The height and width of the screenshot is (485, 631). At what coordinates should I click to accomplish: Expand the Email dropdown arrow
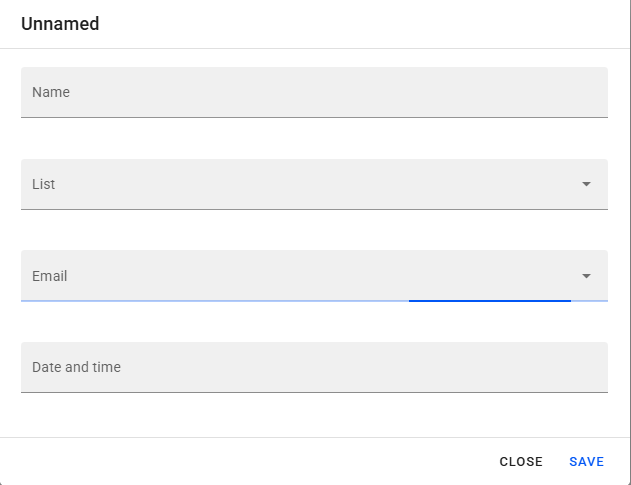click(586, 276)
